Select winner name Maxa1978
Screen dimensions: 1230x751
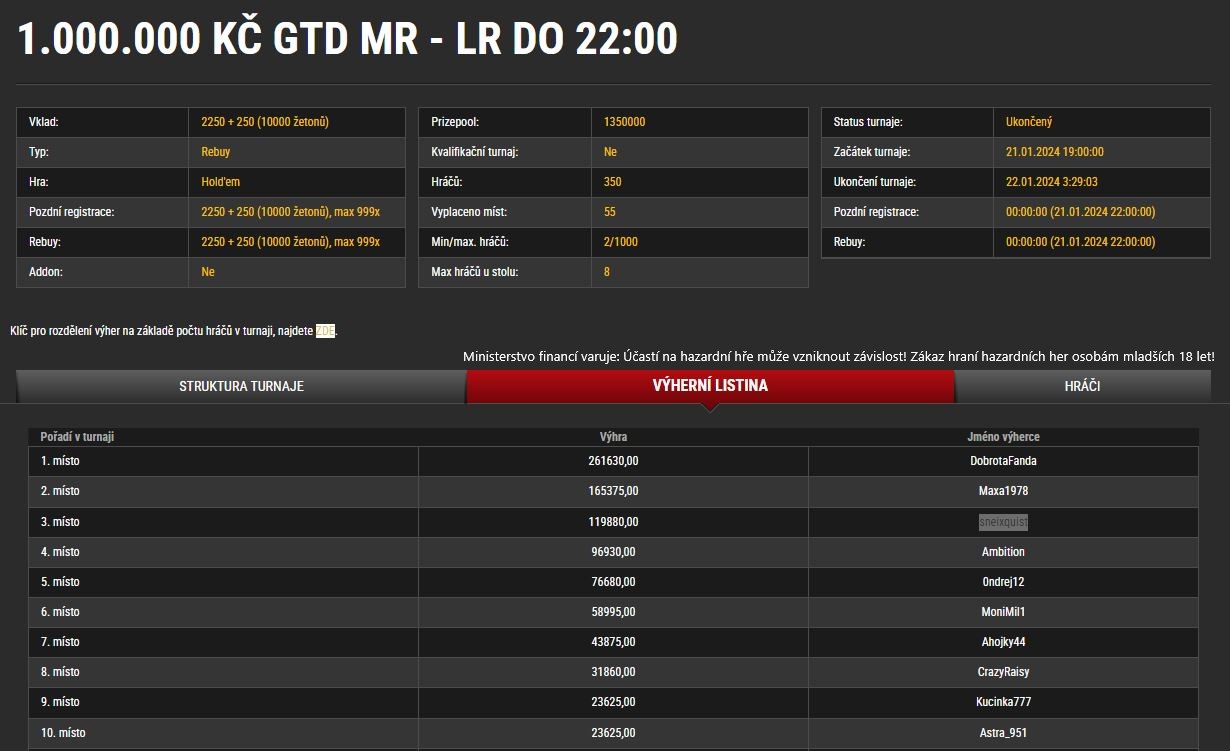click(1003, 492)
